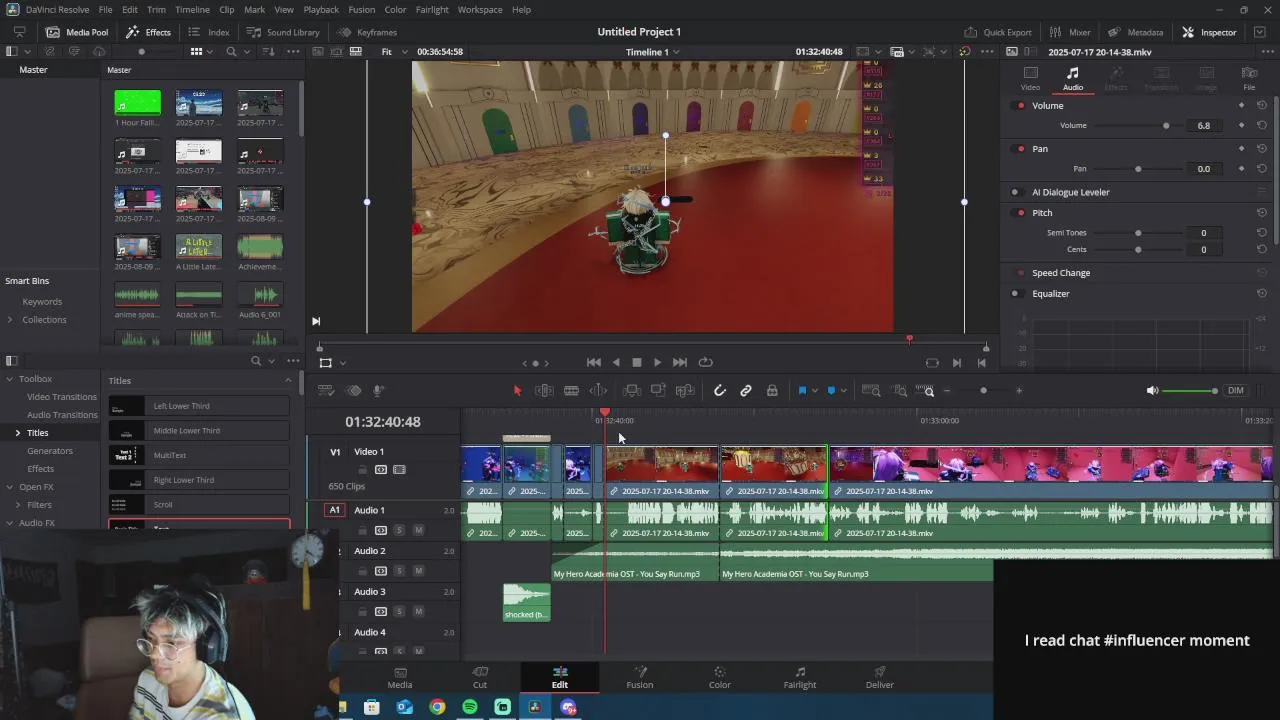1280x720 pixels.
Task: Click the timeline zoom slider
Action: point(983,391)
